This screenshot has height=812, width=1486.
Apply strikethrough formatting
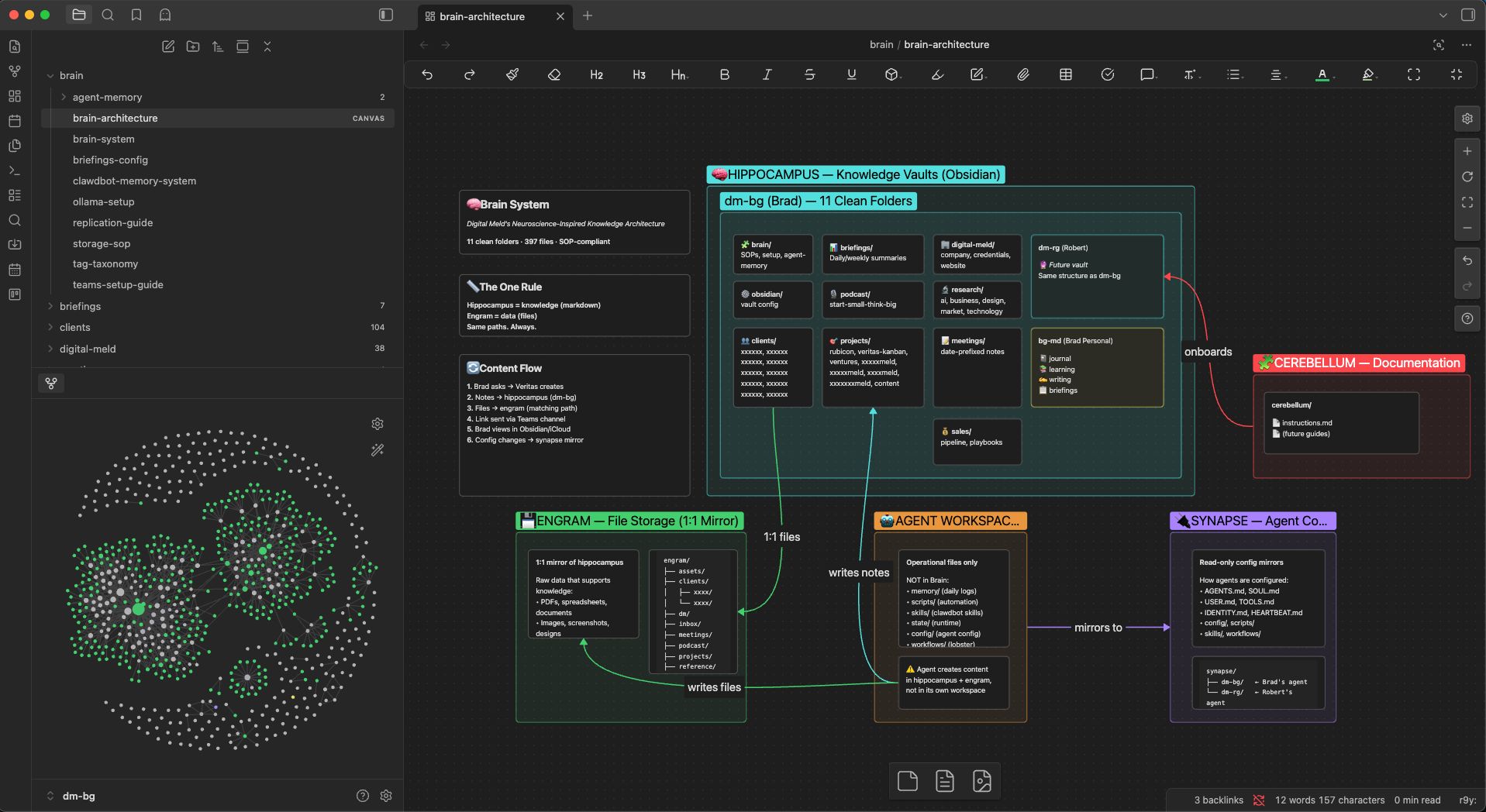pyautogui.click(x=809, y=74)
